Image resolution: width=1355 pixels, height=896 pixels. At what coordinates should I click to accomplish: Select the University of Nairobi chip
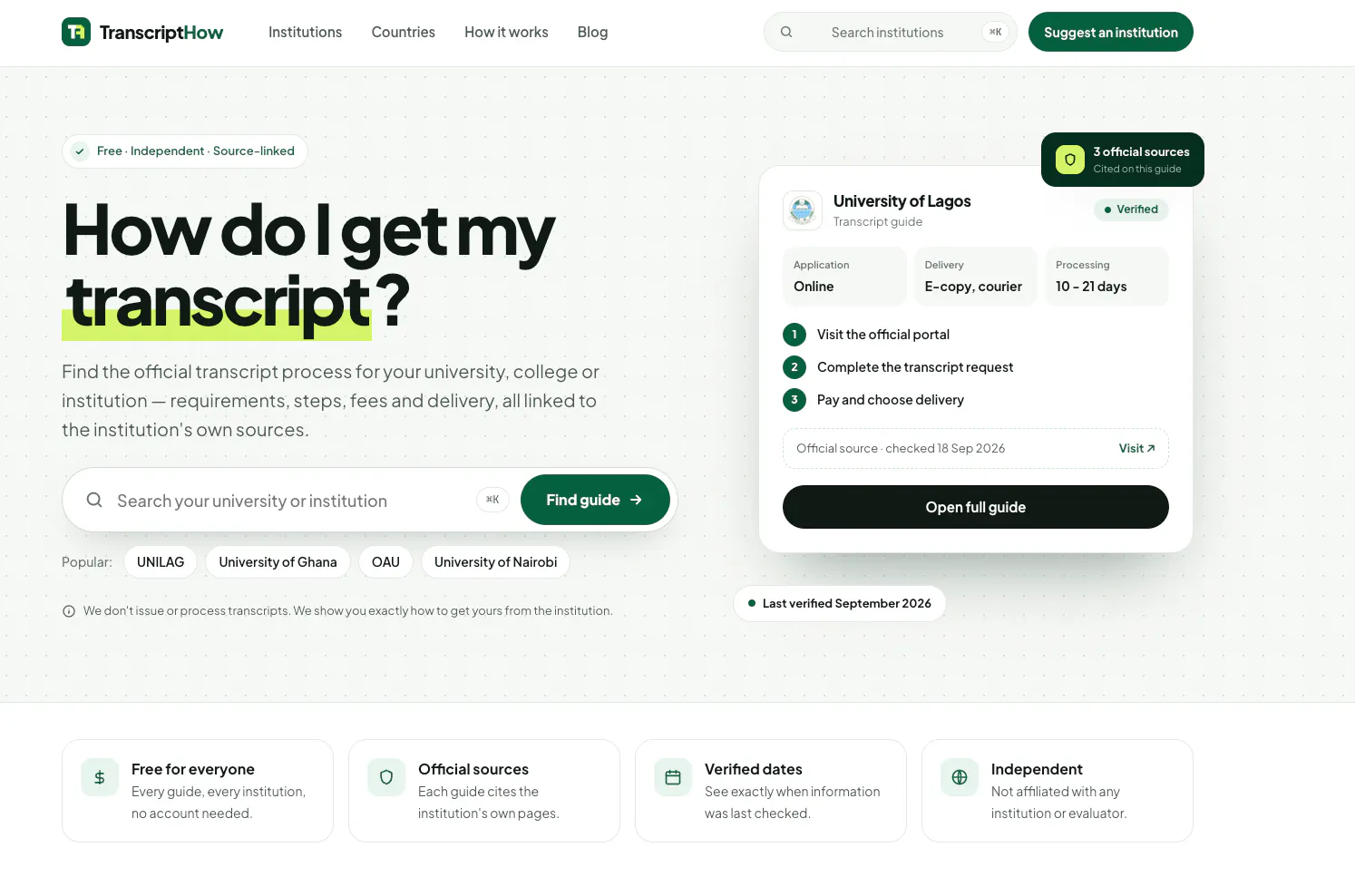(x=496, y=562)
